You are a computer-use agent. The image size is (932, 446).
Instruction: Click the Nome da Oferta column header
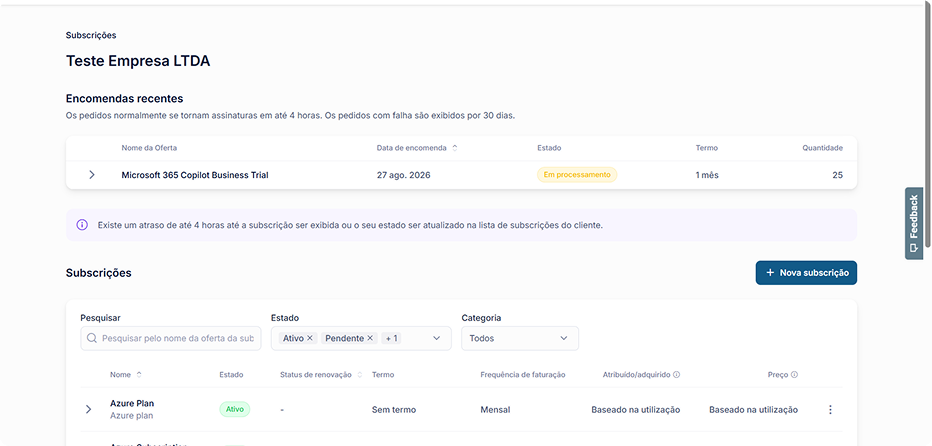point(149,148)
